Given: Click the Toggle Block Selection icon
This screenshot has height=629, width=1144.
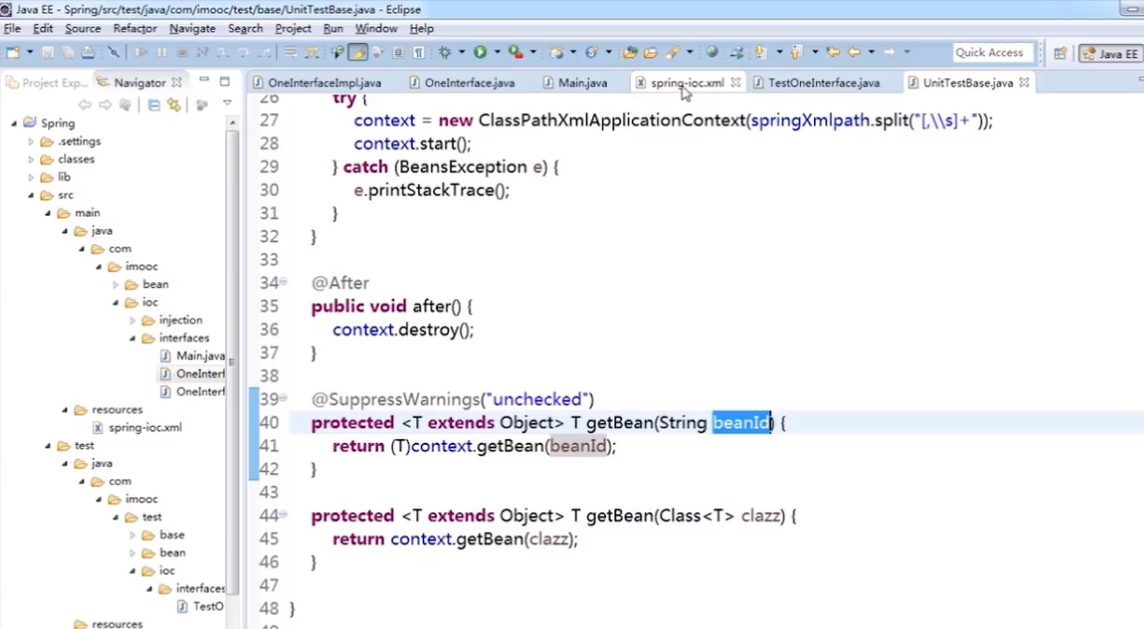Looking at the screenshot, I should click(x=398, y=52).
